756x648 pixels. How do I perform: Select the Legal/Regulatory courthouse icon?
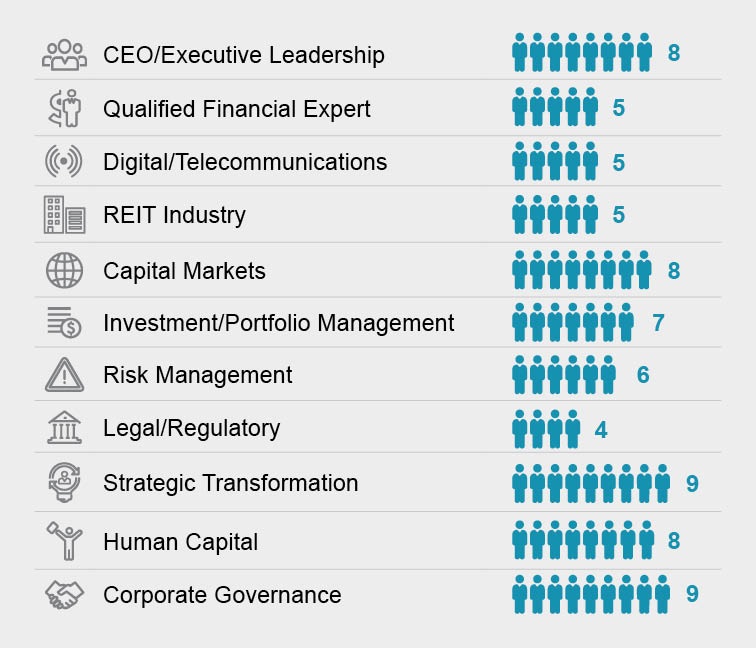(x=64, y=428)
